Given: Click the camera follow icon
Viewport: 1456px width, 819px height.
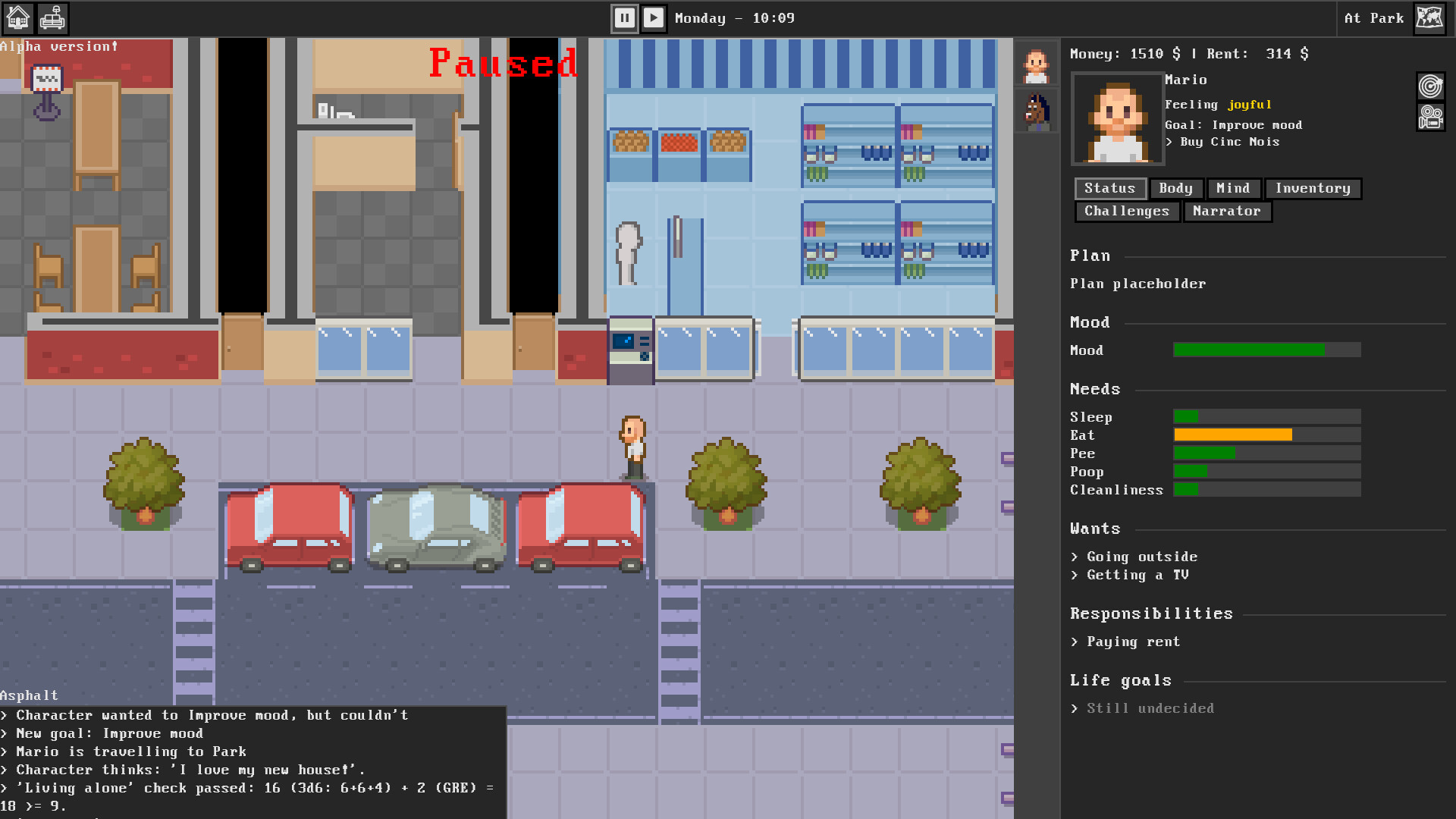Looking at the screenshot, I should (x=1430, y=118).
